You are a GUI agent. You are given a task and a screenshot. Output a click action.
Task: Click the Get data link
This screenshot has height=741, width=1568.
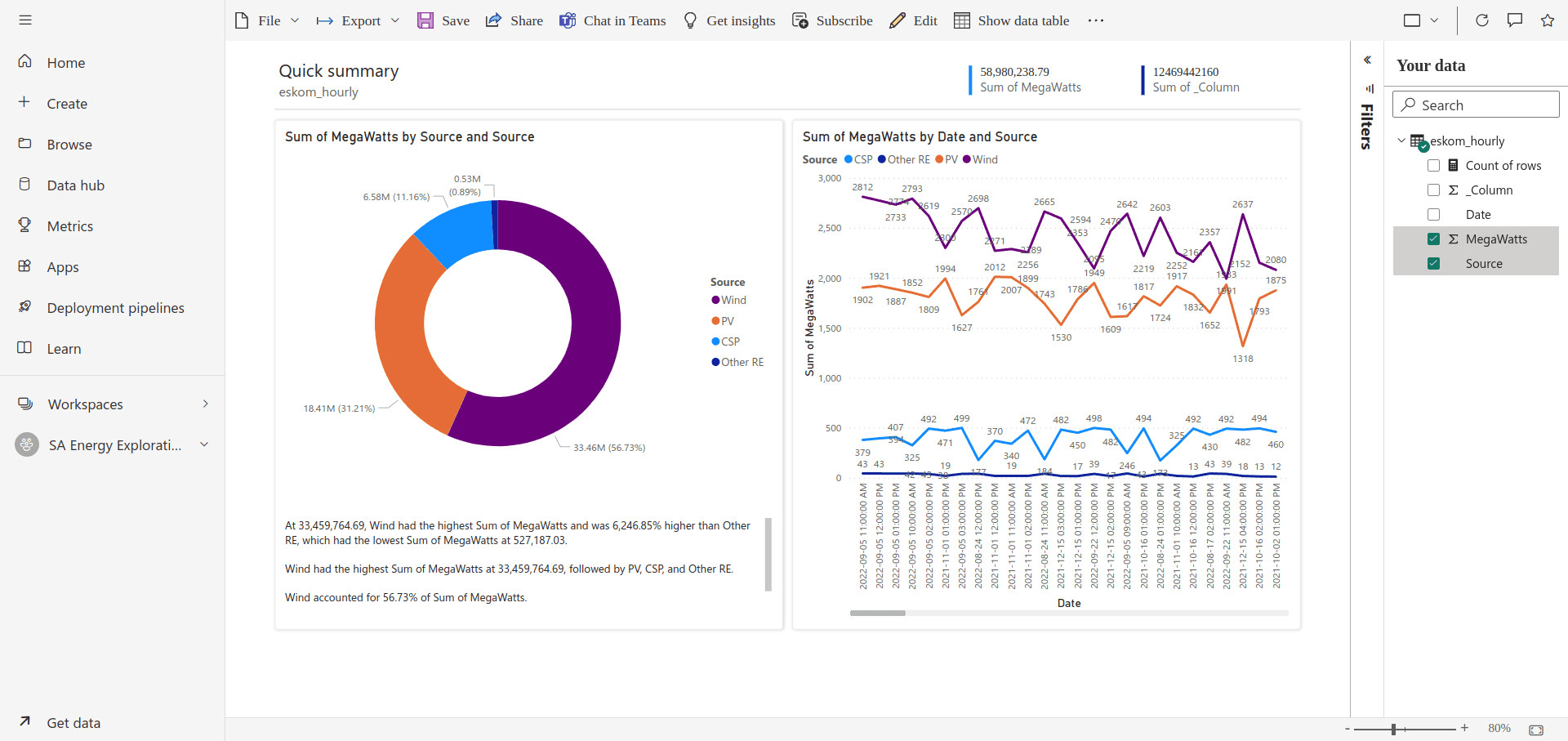pyautogui.click(x=73, y=723)
